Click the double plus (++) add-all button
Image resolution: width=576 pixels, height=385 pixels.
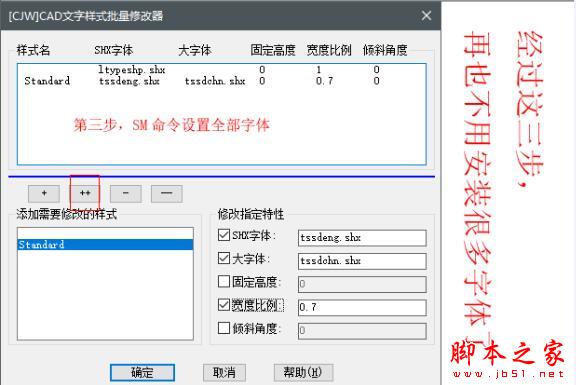tap(85, 194)
